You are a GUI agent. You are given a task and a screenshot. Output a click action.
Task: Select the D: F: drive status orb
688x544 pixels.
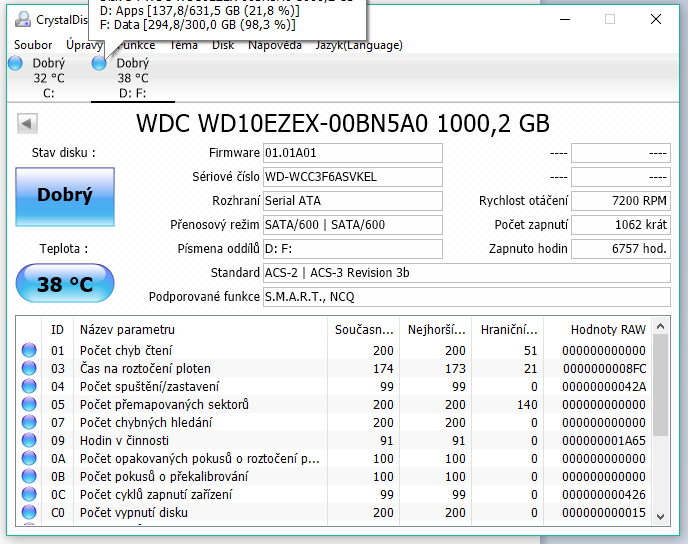99,63
